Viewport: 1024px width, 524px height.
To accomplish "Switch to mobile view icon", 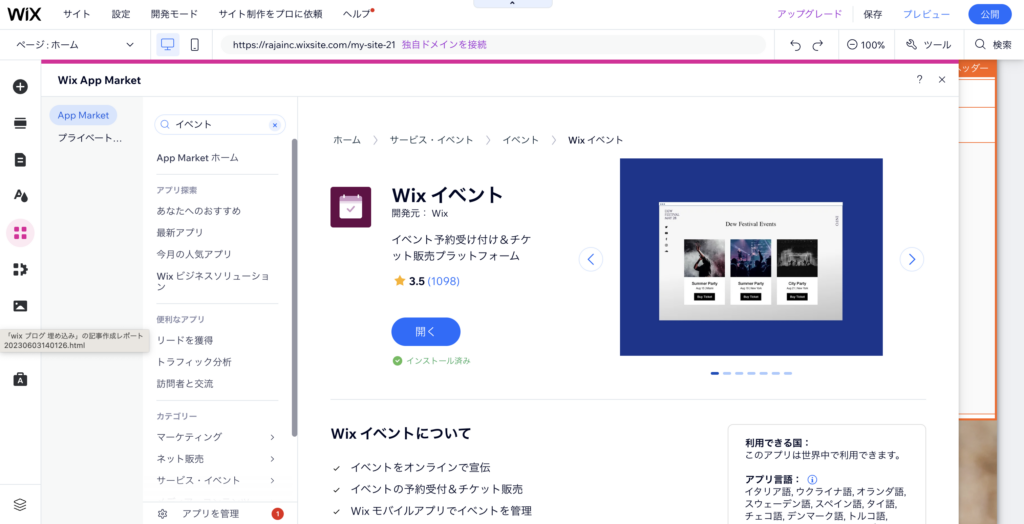I will pos(195,44).
